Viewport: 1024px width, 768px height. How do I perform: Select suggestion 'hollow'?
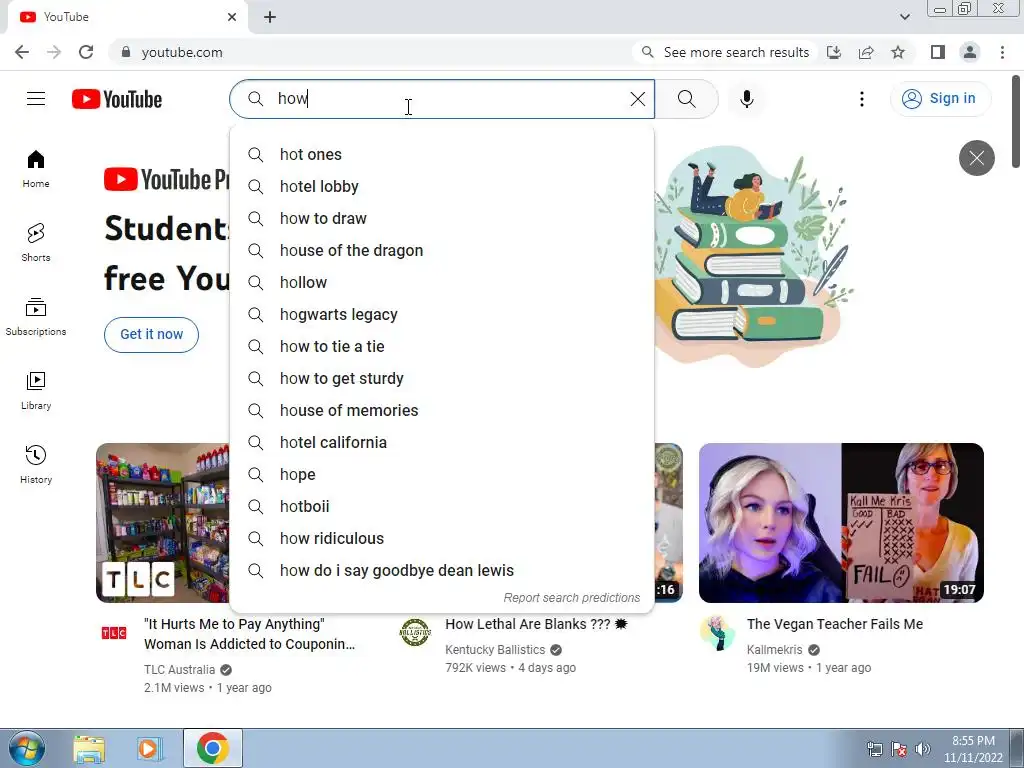click(x=442, y=282)
